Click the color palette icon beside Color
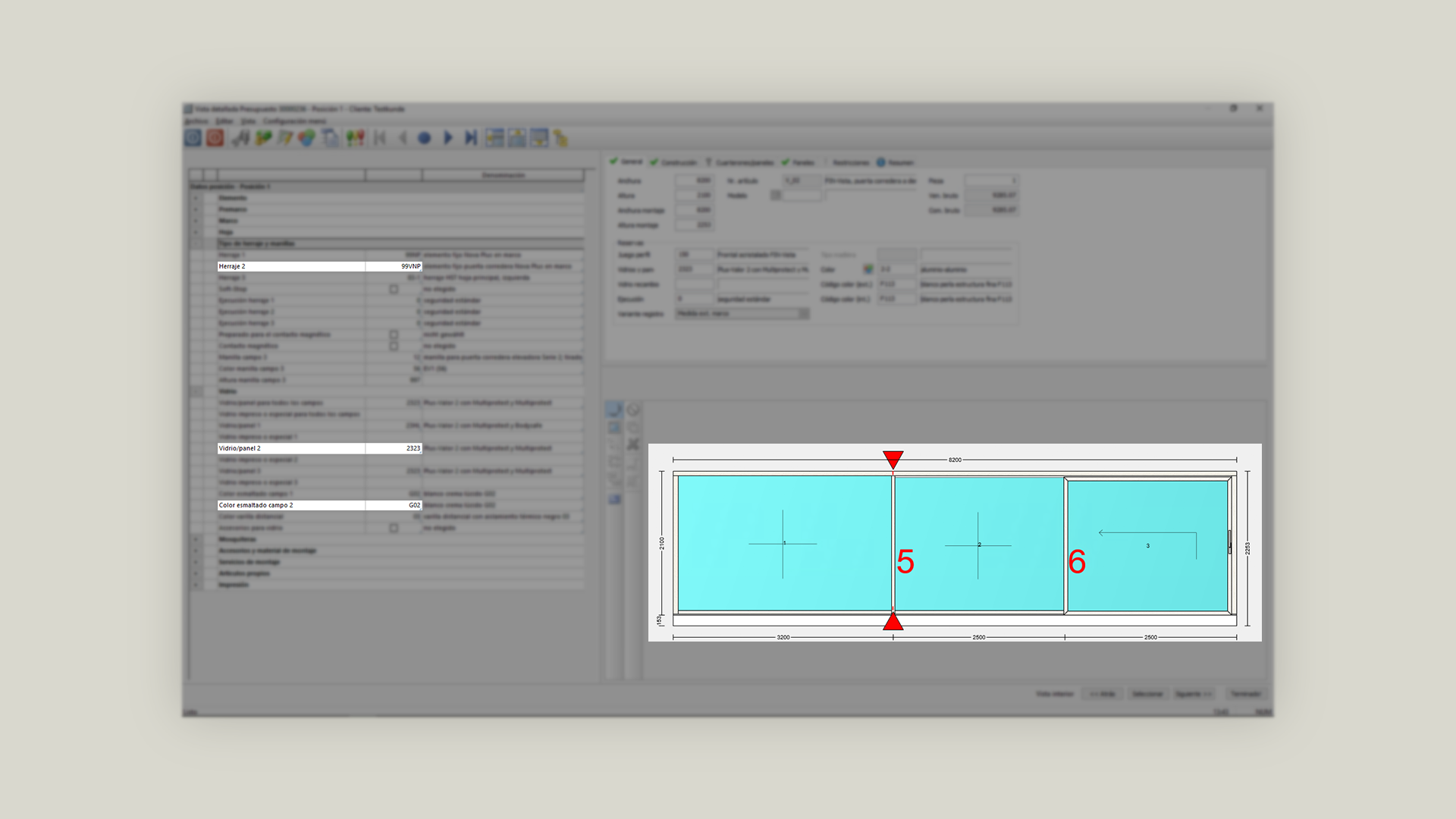 868,269
